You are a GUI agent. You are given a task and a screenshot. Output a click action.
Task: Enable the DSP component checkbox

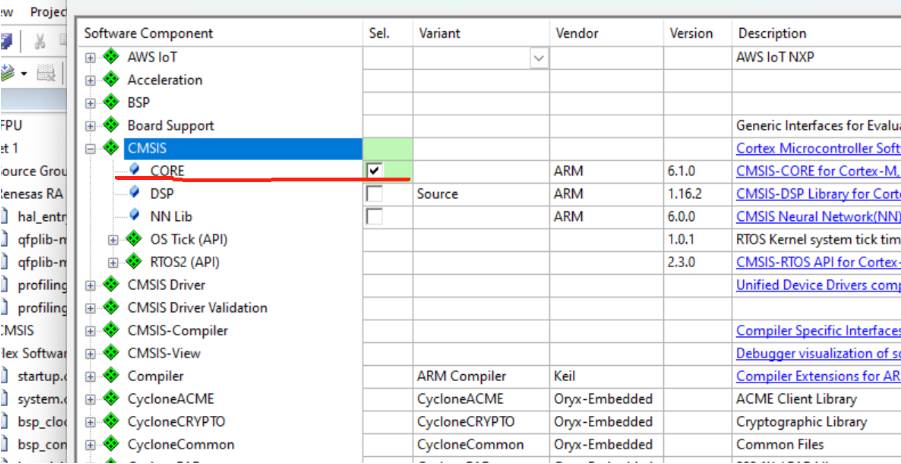click(375, 194)
